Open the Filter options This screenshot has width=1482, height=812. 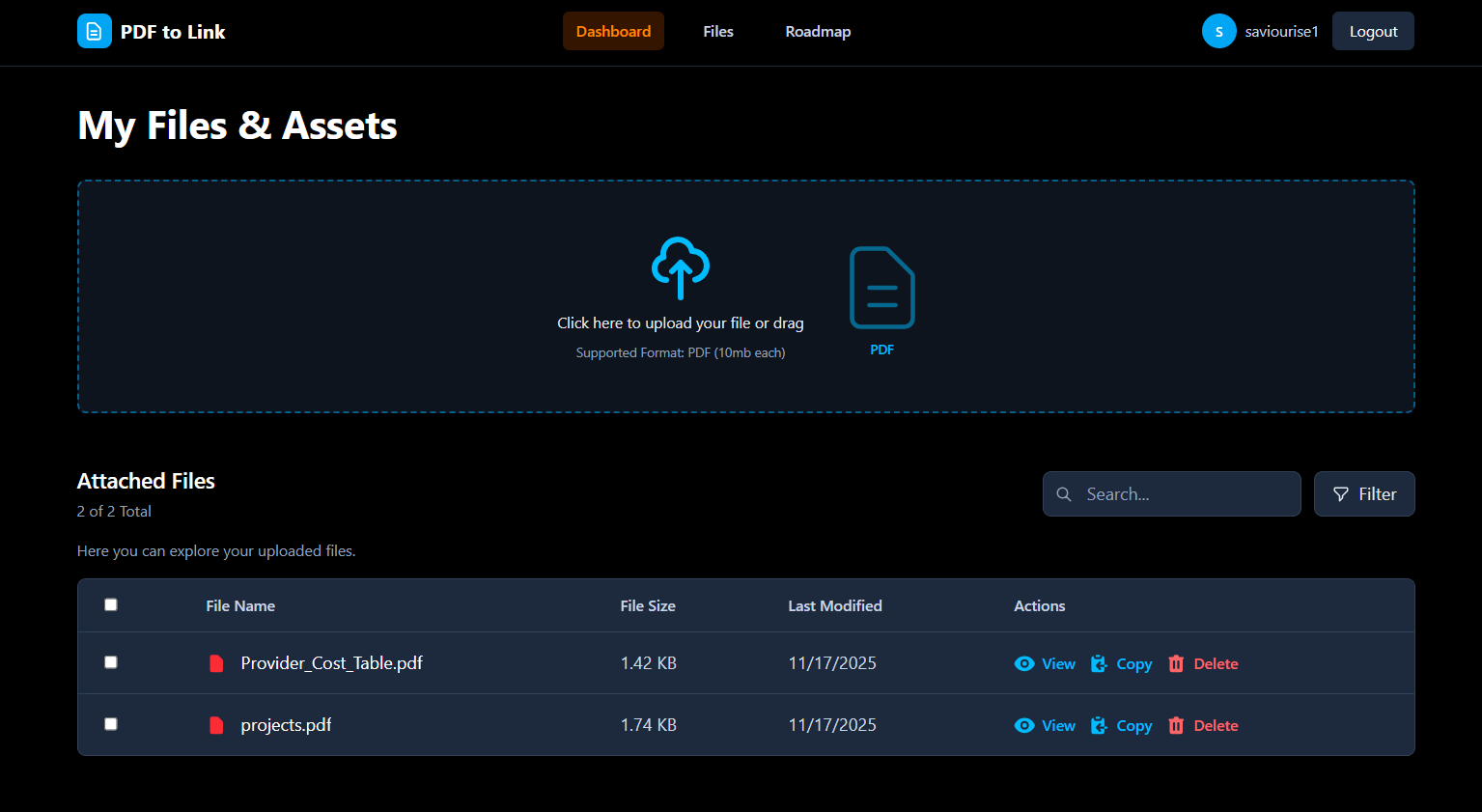(1363, 494)
